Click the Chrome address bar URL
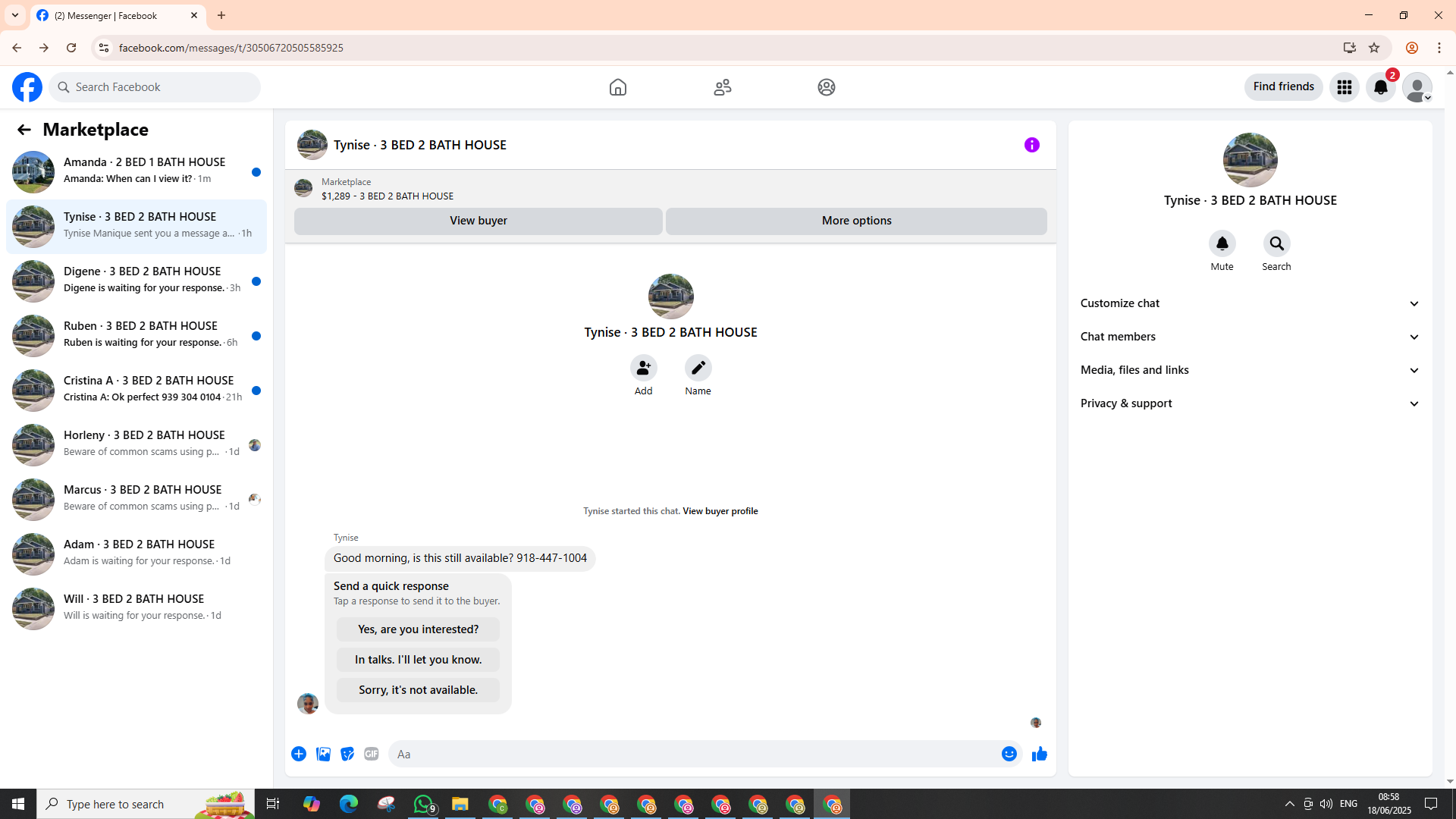 pos(231,48)
